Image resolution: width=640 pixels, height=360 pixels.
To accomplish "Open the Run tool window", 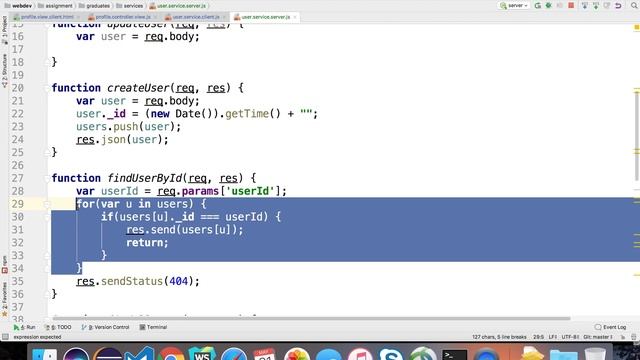I will coord(24,327).
